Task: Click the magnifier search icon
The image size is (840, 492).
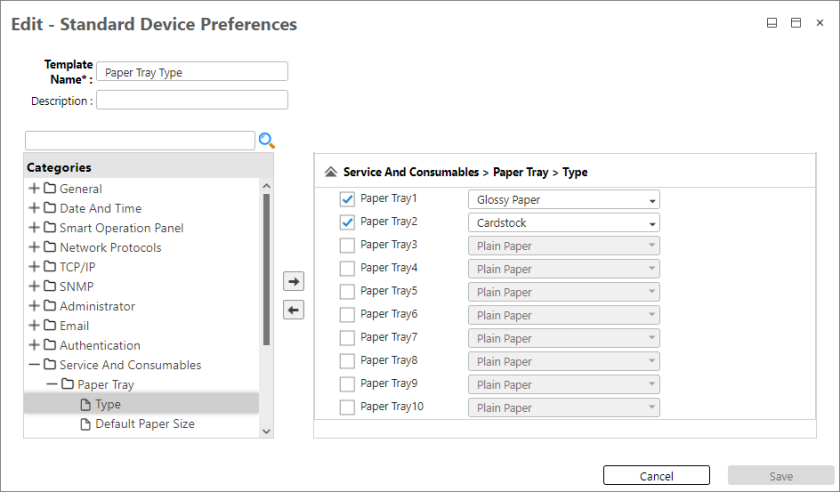Action: coord(267,140)
